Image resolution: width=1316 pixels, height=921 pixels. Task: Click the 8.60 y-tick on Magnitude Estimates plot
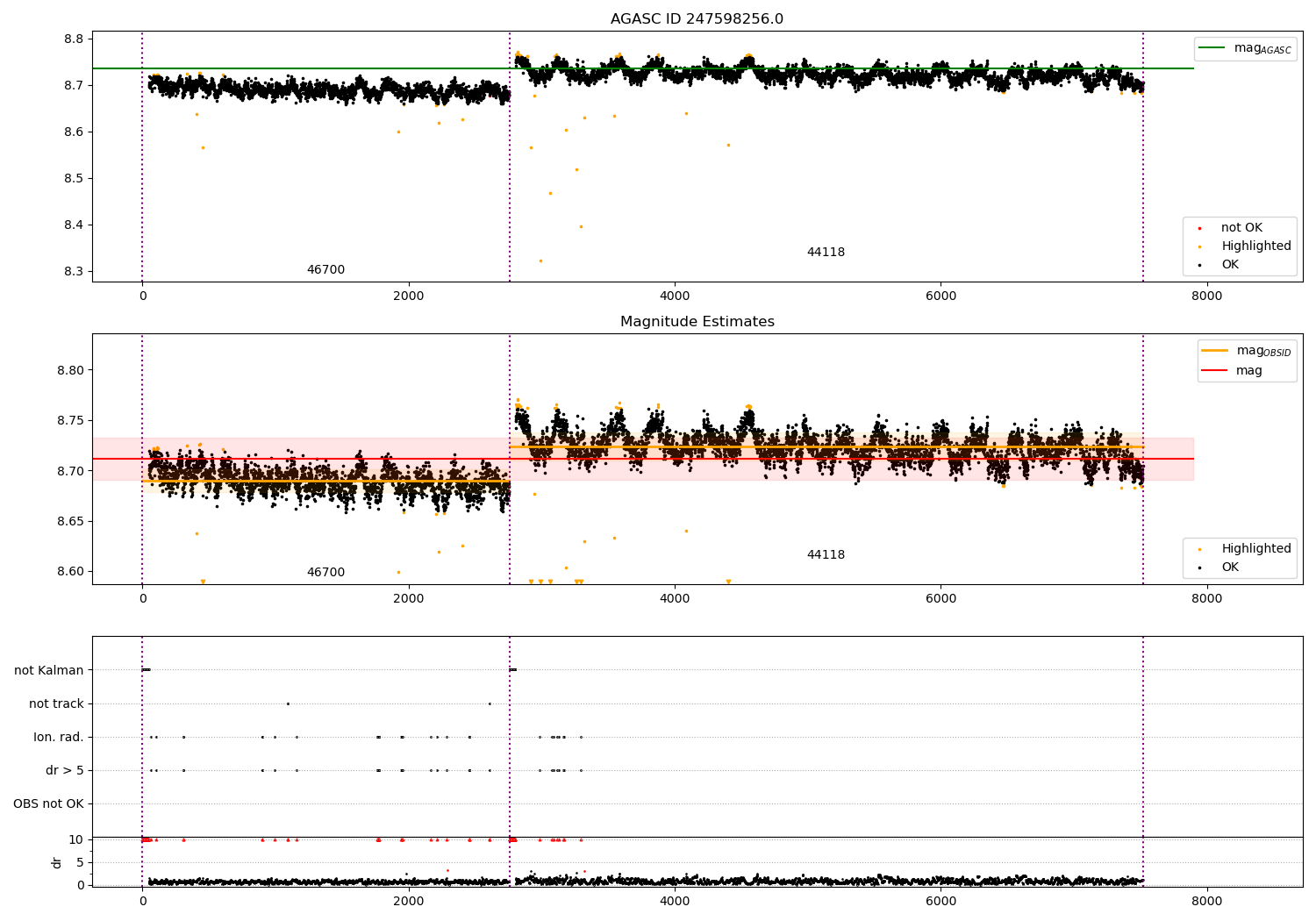(70, 572)
